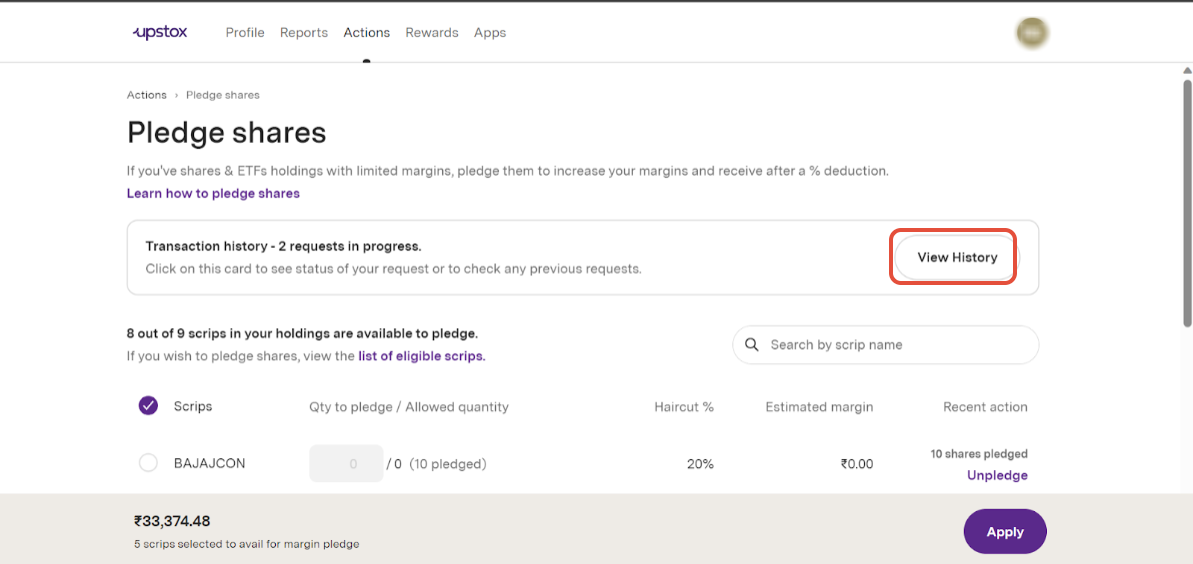Go to Actions breadcrumb link

pos(146,95)
